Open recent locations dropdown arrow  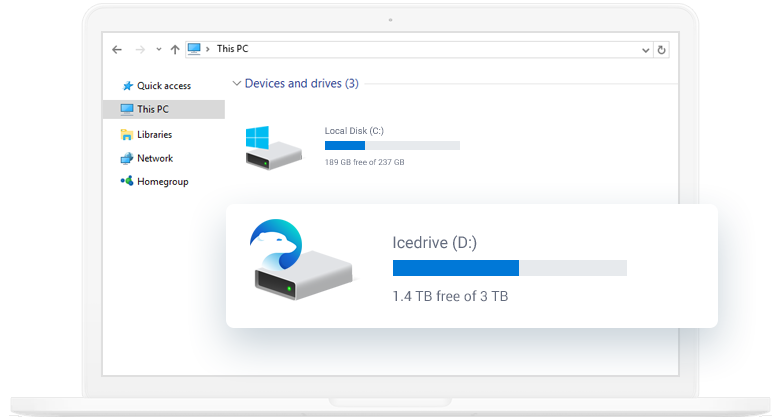click(159, 49)
